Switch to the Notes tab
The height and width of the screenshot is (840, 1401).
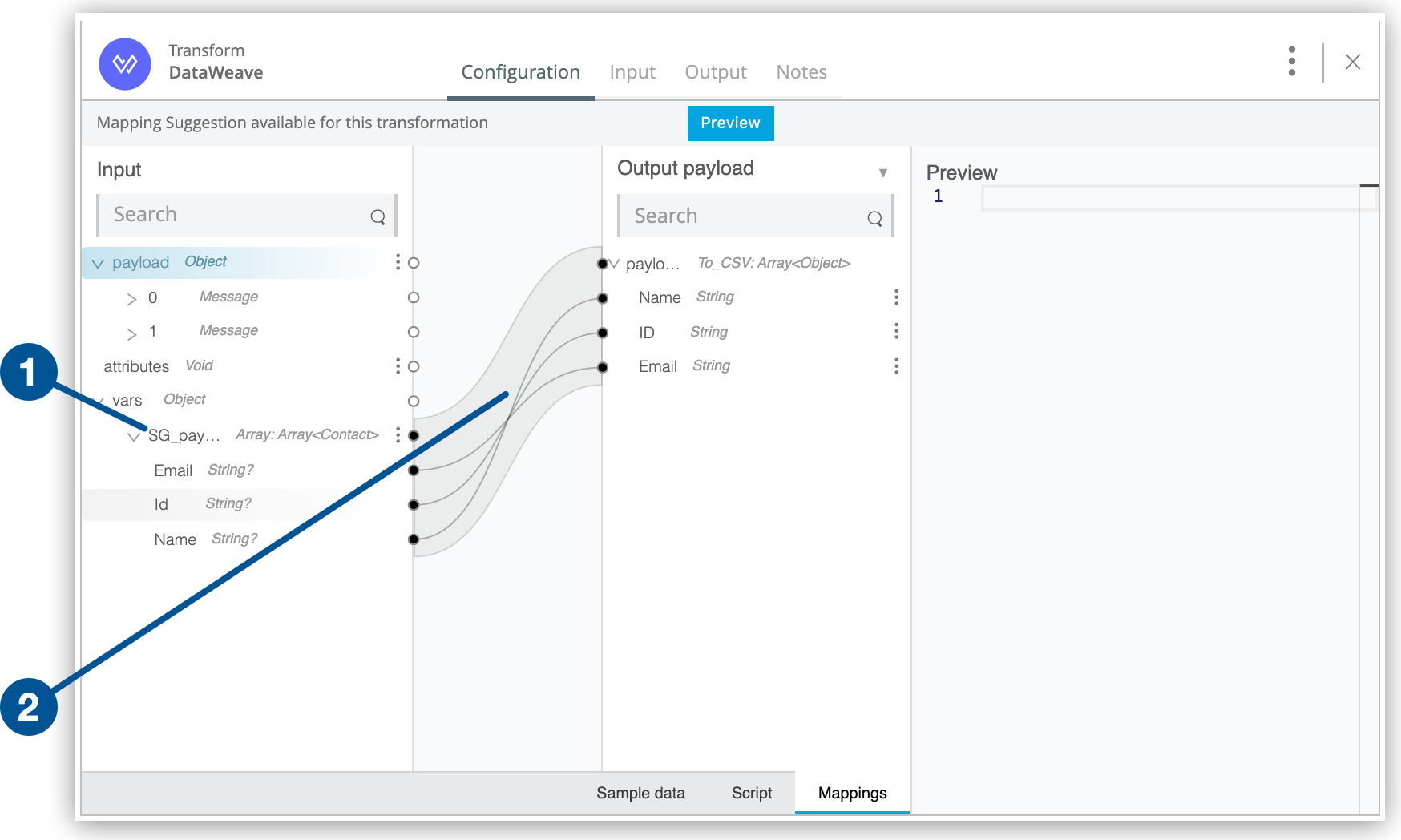pos(801,72)
